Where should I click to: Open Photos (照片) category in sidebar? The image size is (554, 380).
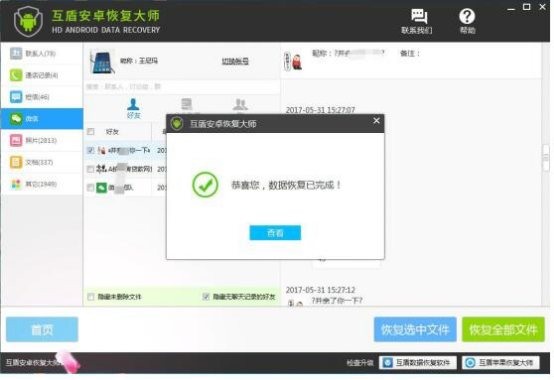(42, 141)
